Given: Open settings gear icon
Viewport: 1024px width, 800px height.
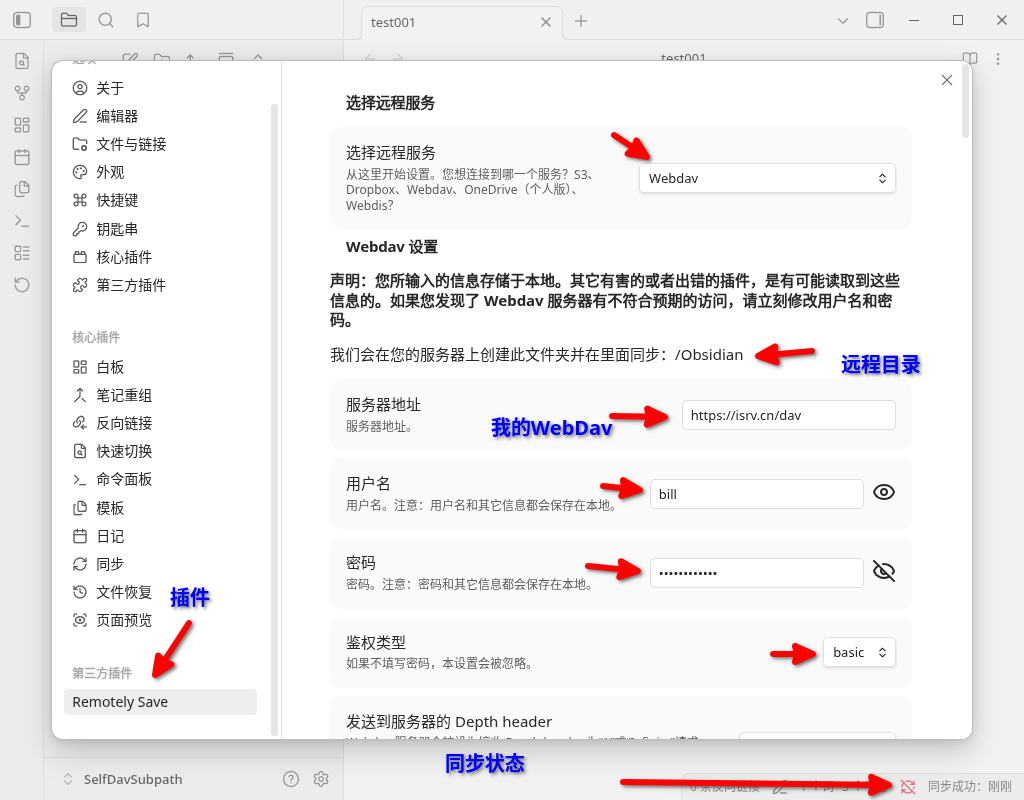Looking at the screenshot, I should [321, 778].
